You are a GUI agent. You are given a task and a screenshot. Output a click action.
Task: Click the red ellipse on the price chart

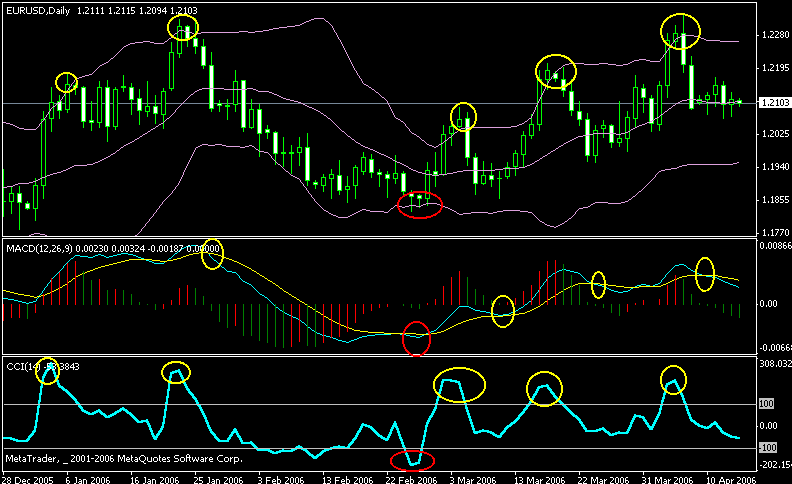point(420,205)
